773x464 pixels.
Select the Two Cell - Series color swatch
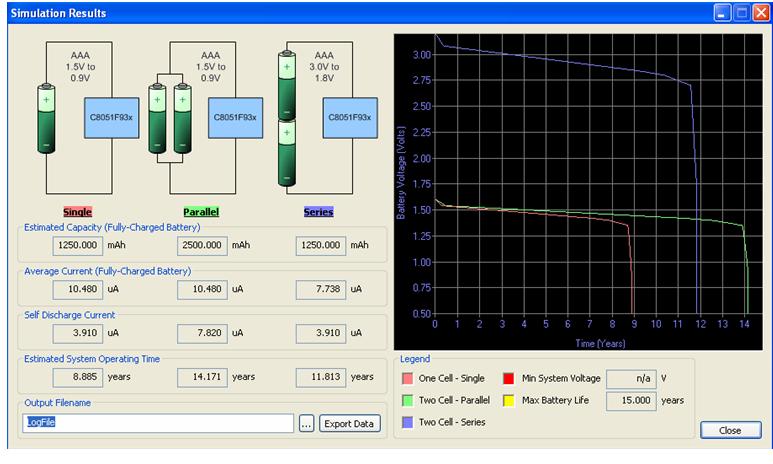click(x=405, y=422)
